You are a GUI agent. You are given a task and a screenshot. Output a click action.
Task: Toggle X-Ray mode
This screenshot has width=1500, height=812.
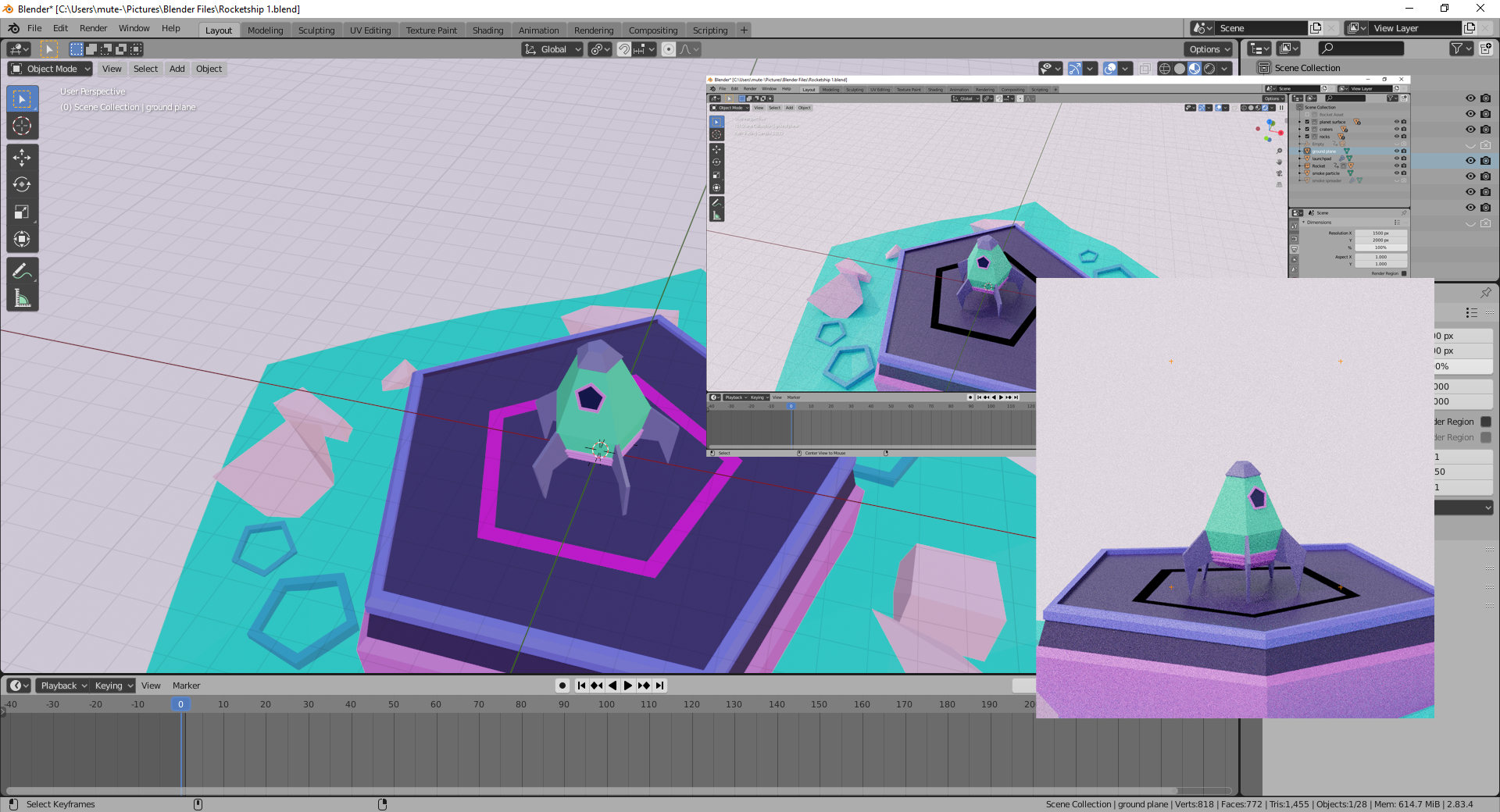(x=1145, y=69)
